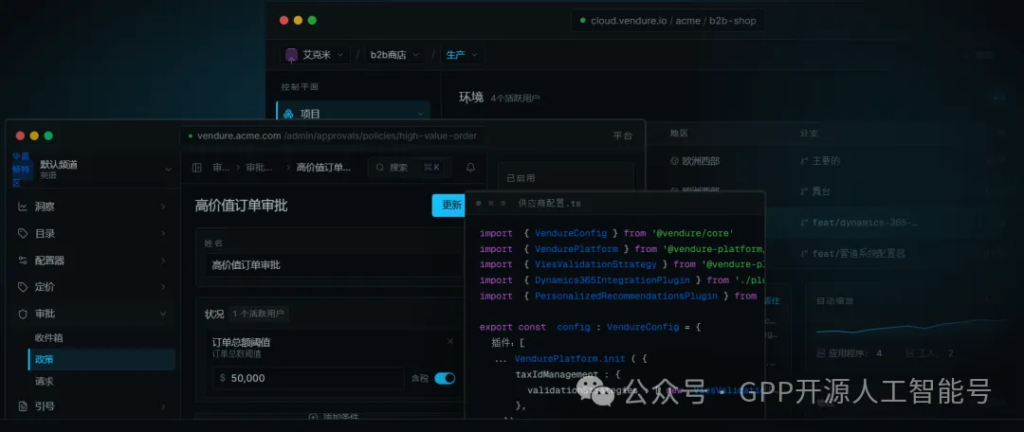The height and width of the screenshot is (432, 1024).
Task: Open 请求 under 审批
Action: [44, 381]
